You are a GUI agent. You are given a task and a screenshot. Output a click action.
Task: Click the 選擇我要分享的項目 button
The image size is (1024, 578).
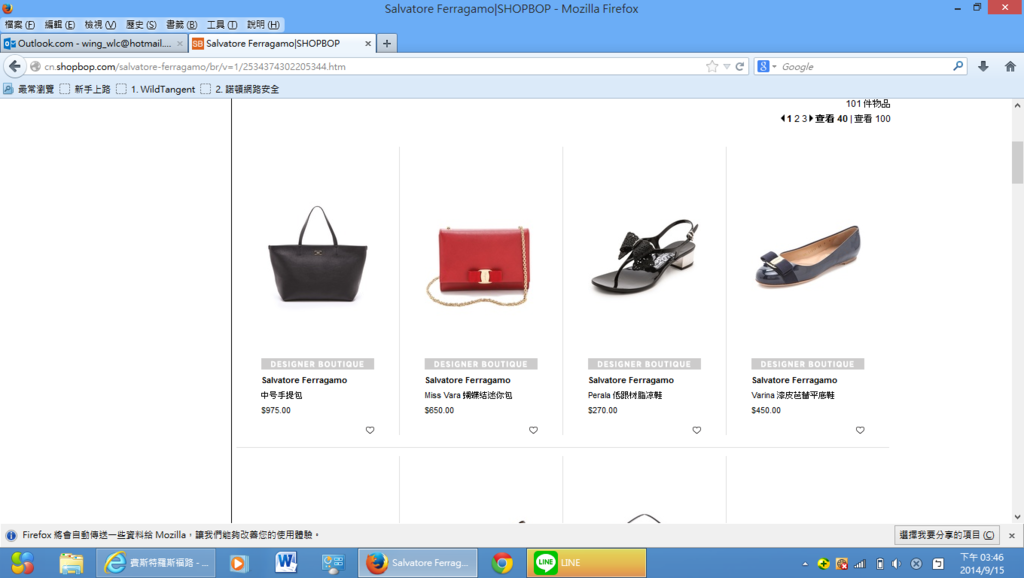click(x=946, y=535)
